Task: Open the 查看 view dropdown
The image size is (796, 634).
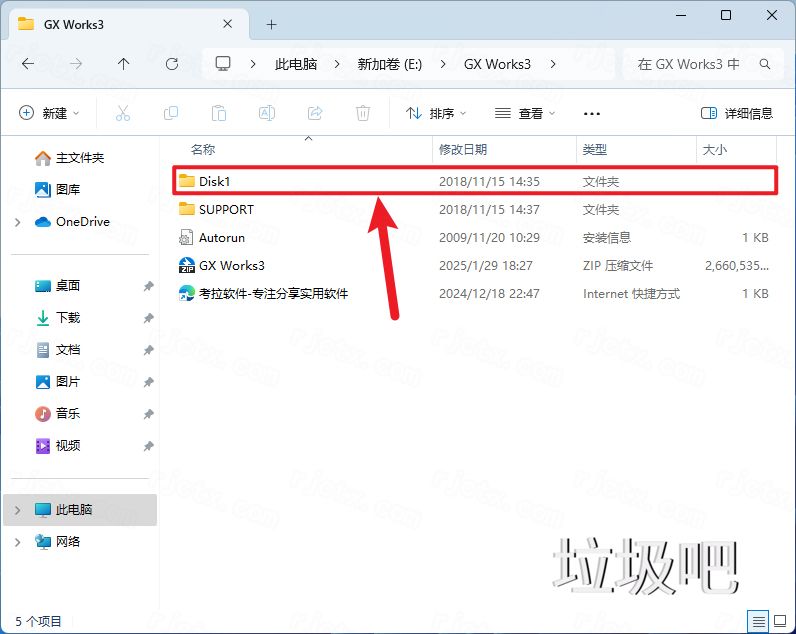Action: (525, 113)
